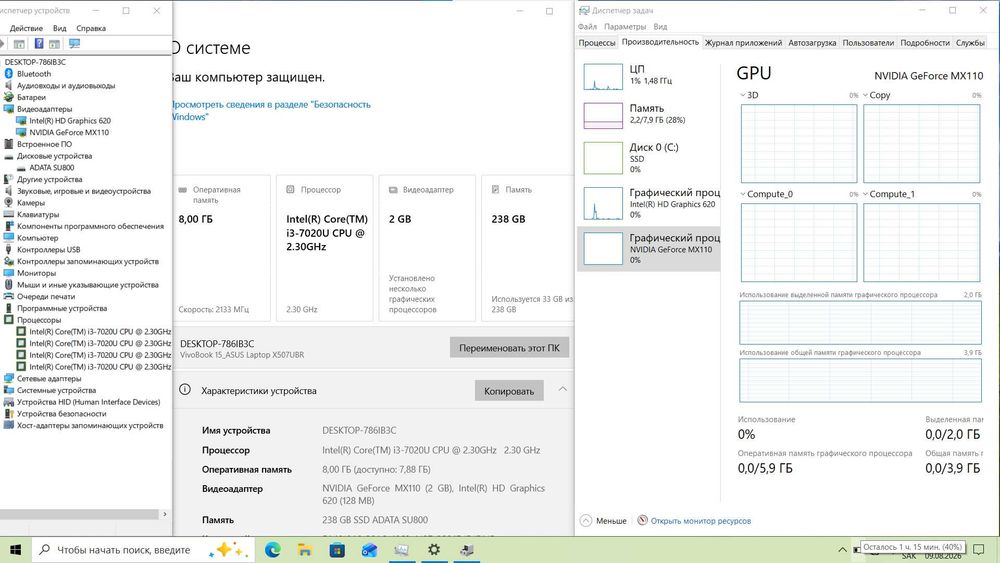Click Переименовать этот ПК button

509,348
